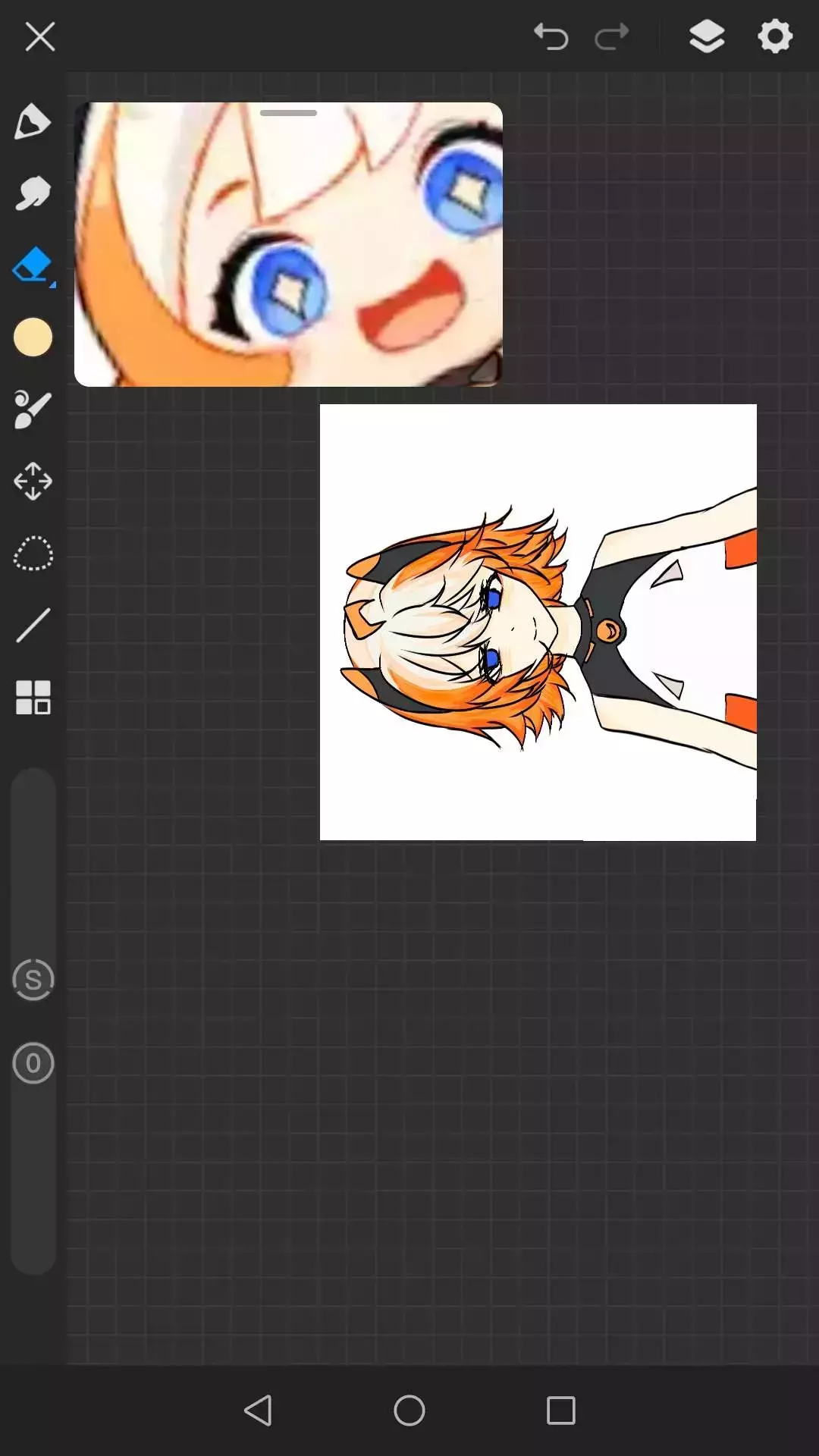This screenshot has height=1456, width=819.
Task: Select the straight Line tool
Action: click(33, 626)
